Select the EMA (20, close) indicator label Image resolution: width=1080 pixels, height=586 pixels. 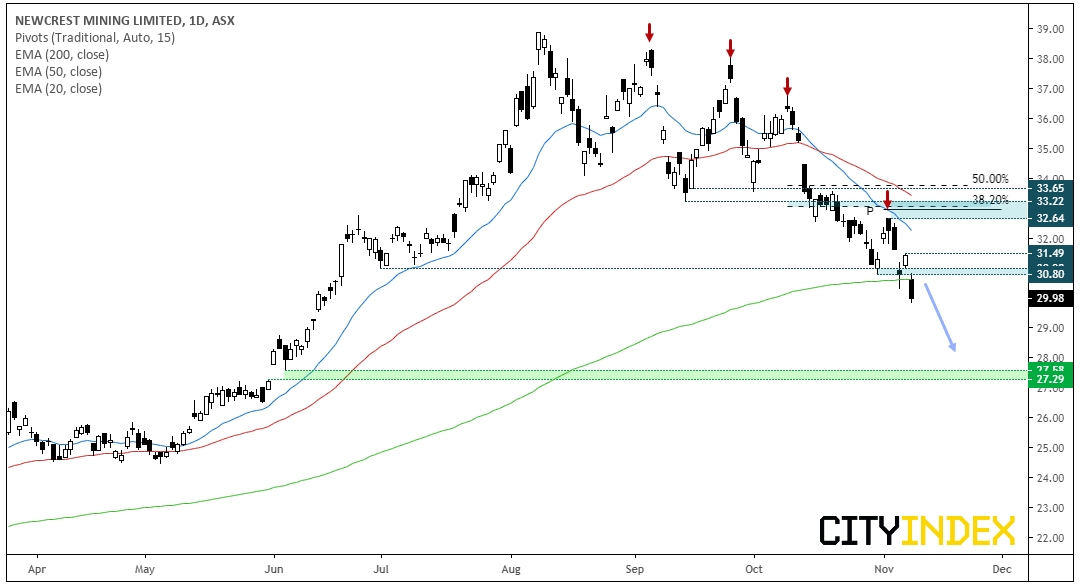[x=59, y=89]
